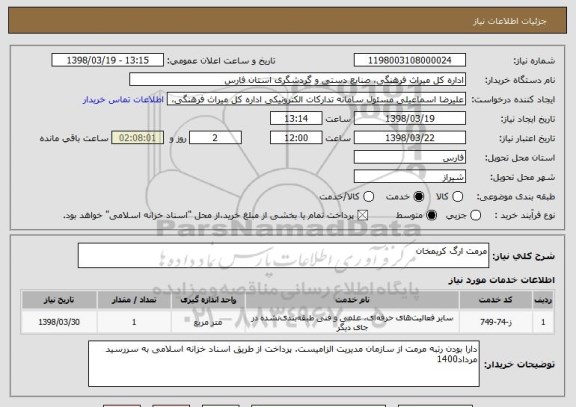This screenshot has height=407, width=576.
Task: Click the quantity cell of service ز-74-749
Action: (x=134, y=322)
